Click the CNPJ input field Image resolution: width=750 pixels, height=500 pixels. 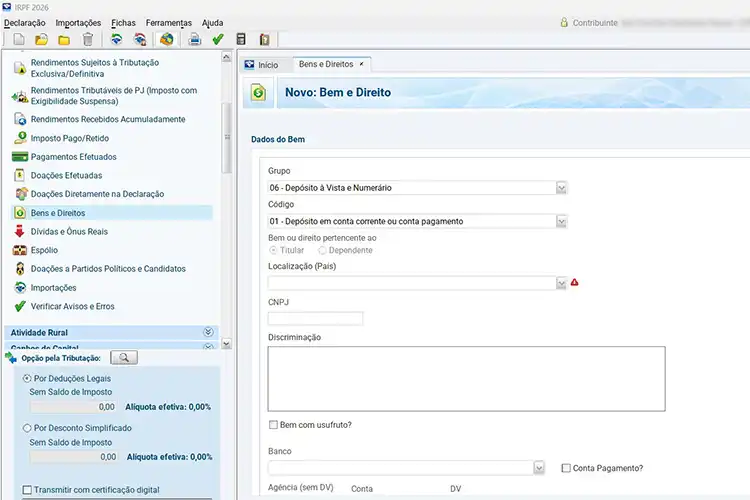coord(315,318)
